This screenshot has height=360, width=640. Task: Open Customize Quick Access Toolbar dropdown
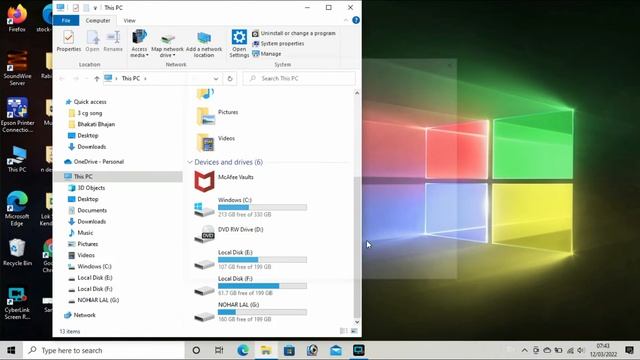(x=96, y=8)
